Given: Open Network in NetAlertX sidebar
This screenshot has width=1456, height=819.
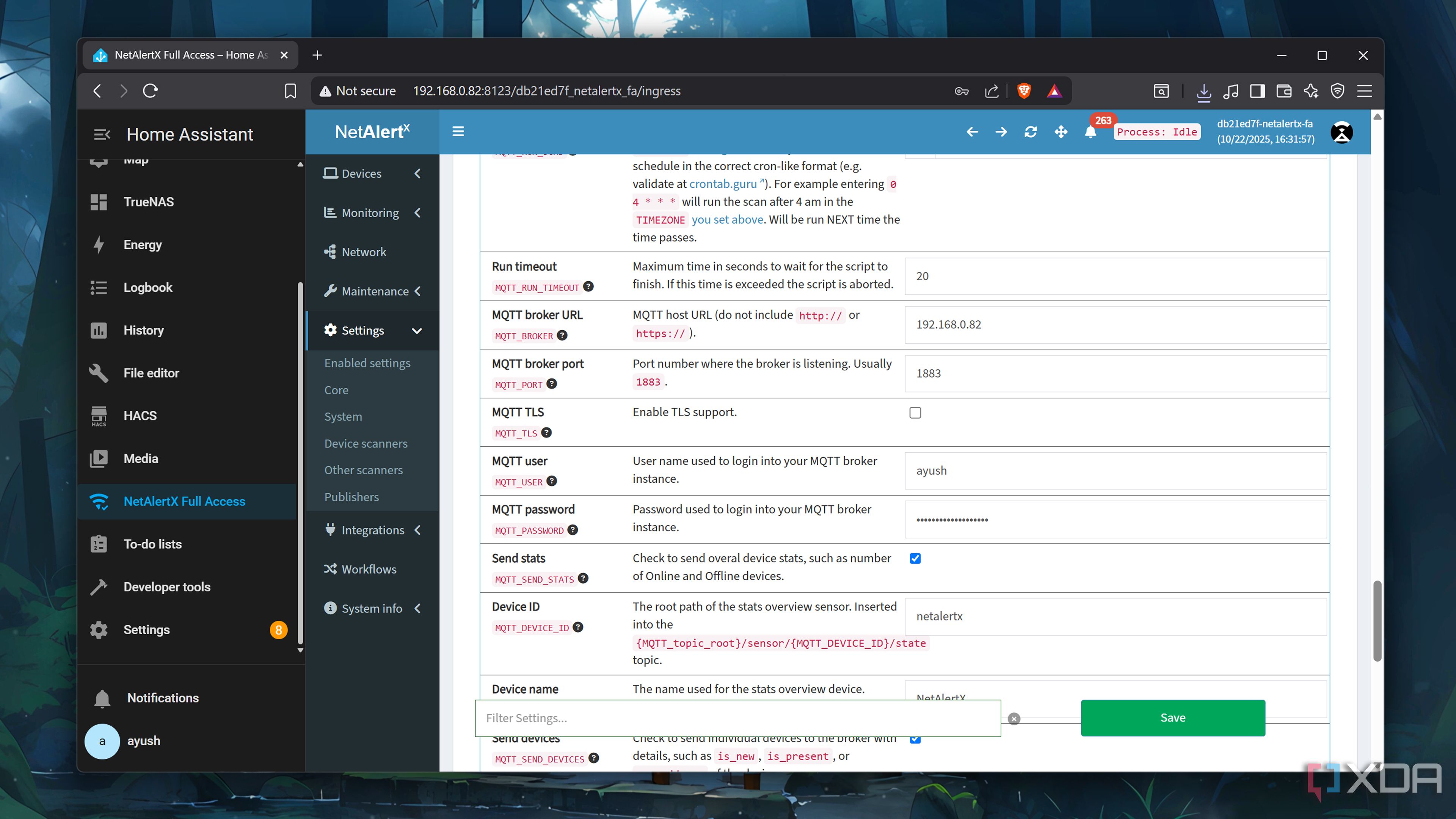Looking at the screenshot, I should coord(372,252).
